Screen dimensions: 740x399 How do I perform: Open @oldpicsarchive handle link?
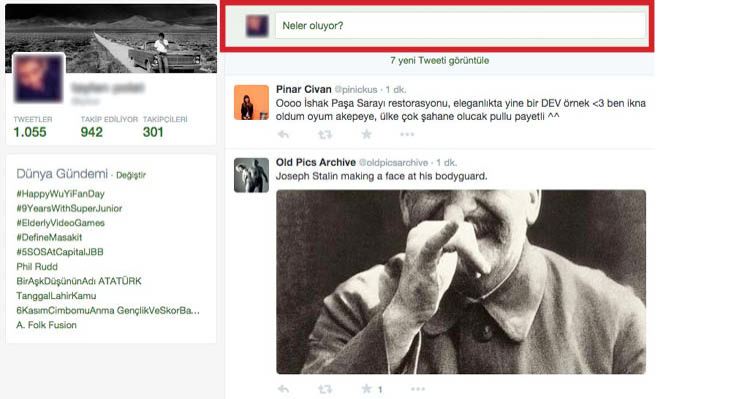pyautogui.click(x=393, y=163)
